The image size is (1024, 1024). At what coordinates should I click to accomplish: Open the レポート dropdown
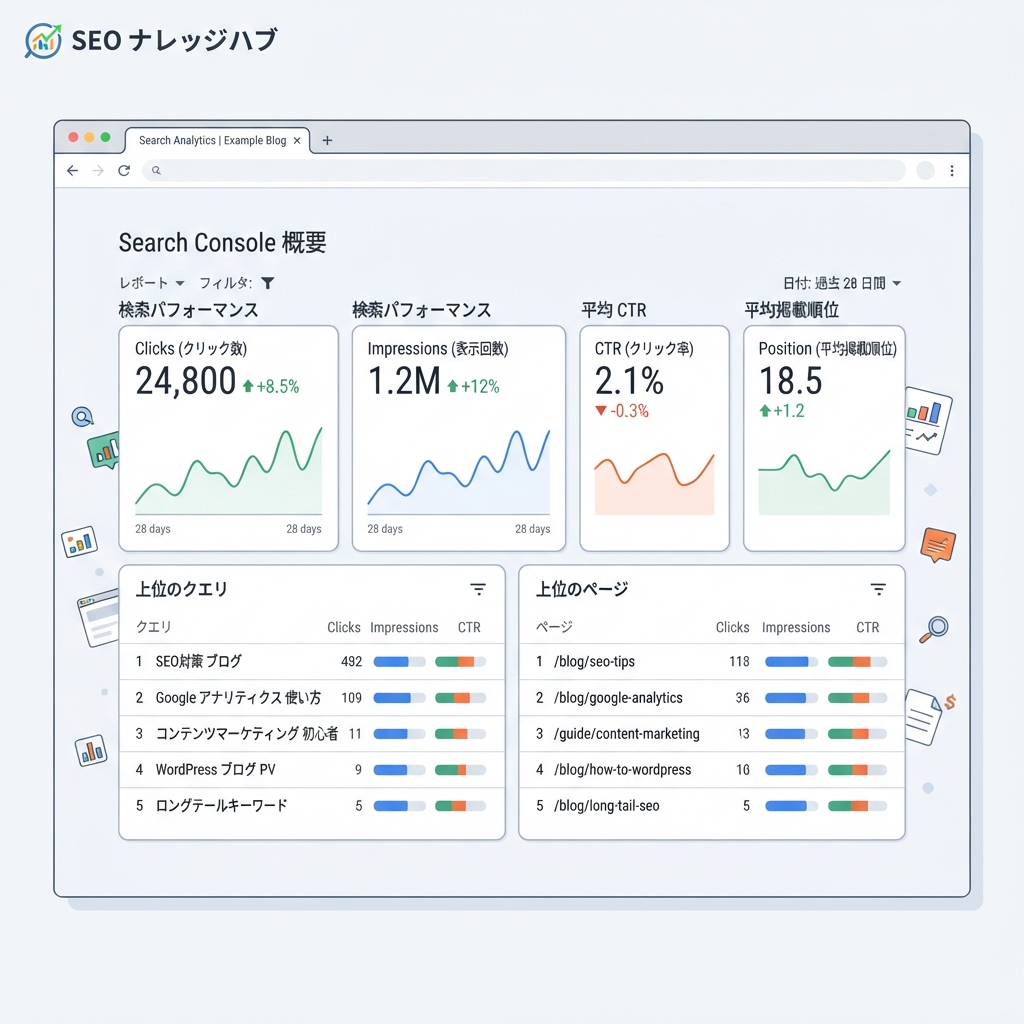[x=152, y=283]
